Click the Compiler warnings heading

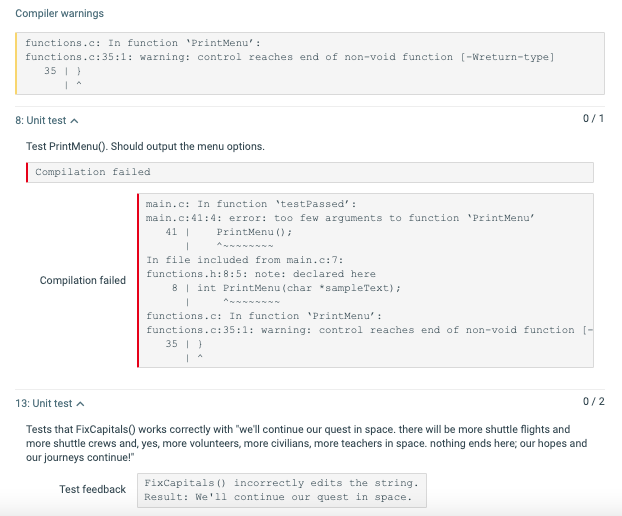(60, 13)
